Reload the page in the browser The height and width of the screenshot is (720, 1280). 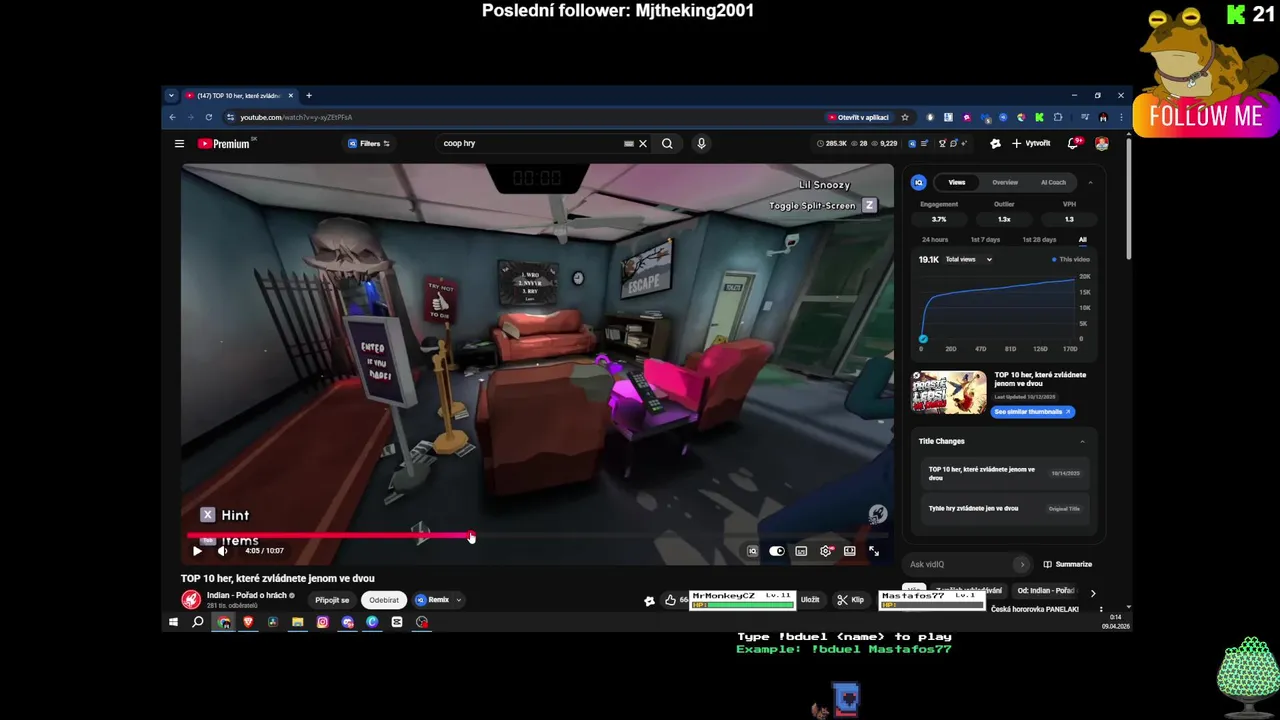[208, 117]
